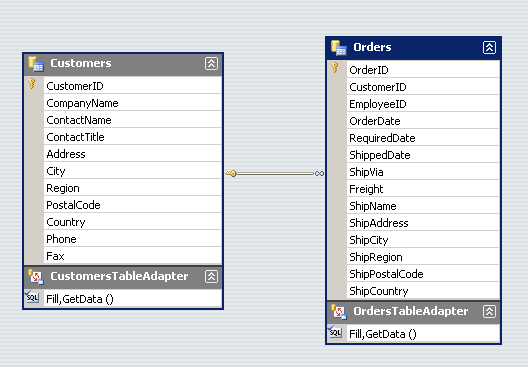Image resolution: width=528 pixels, height=367 pixels.
Task: Select the ShipCountry column
Action: pyautogui.click(x=423, y=291)
